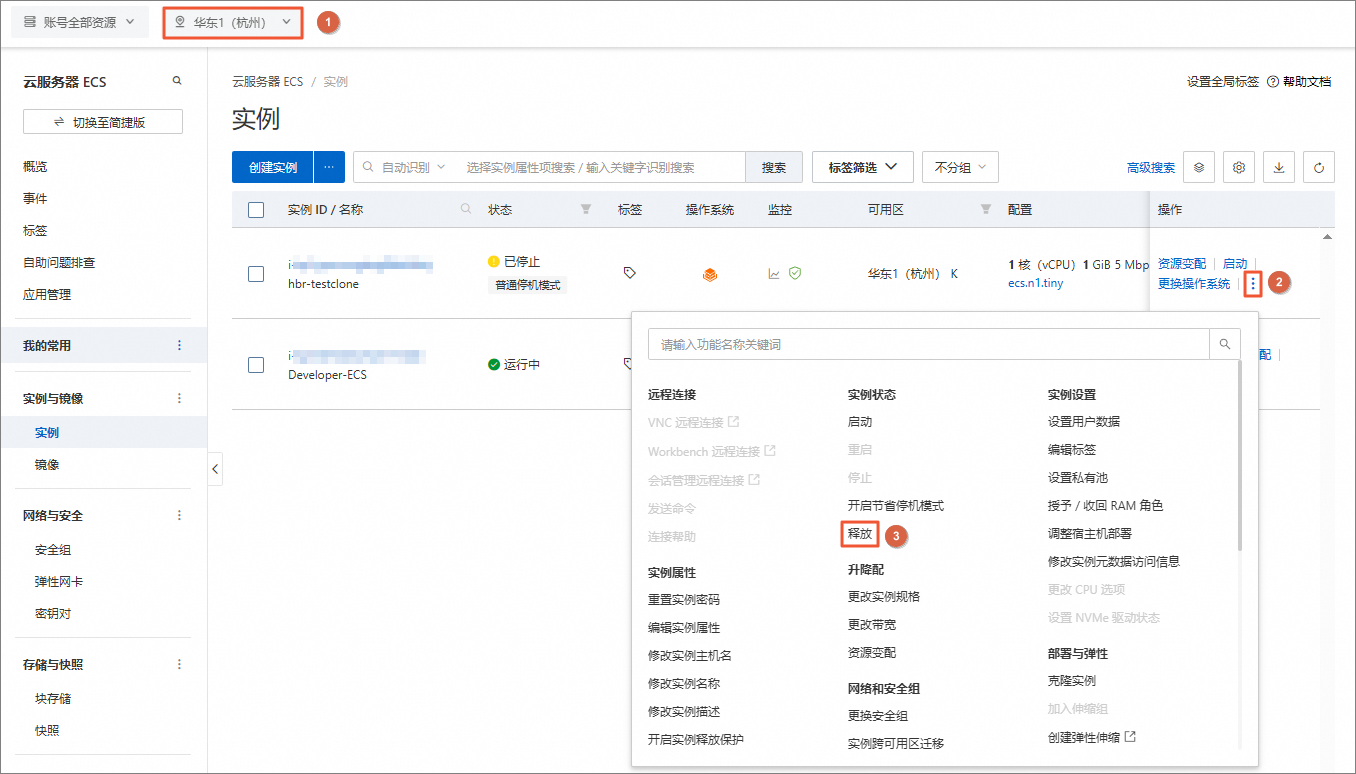Open the menu dots beside 实例与镜像
1356x774 pixels.
click(x=180, y=398)
